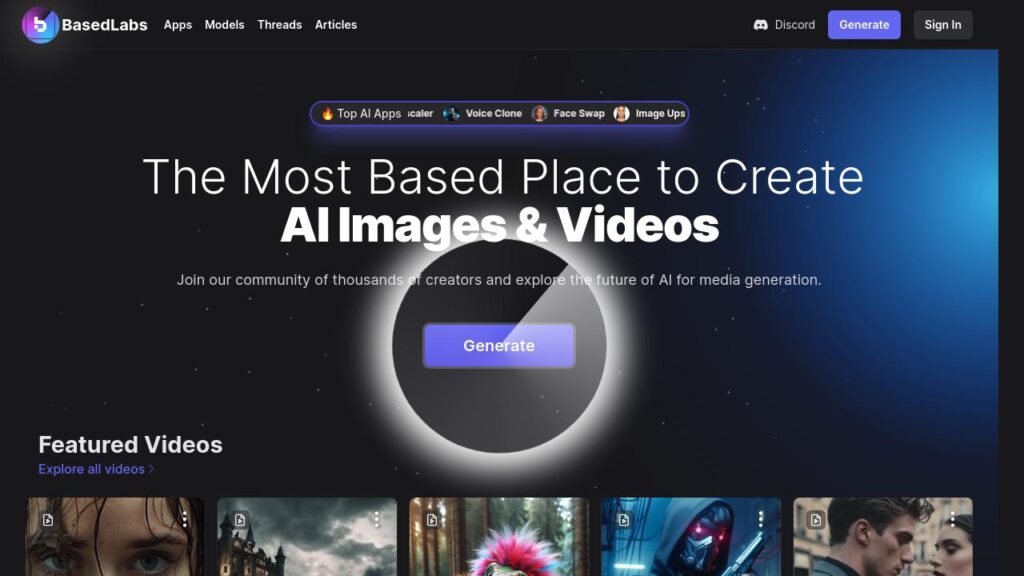
Task: Go to the Threads section
Action: coord(279,25)
